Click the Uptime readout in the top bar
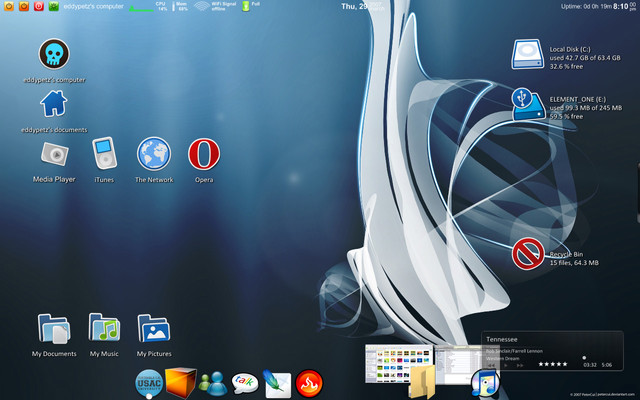Viewport: 640px width, 400px height. coord(586,6)
